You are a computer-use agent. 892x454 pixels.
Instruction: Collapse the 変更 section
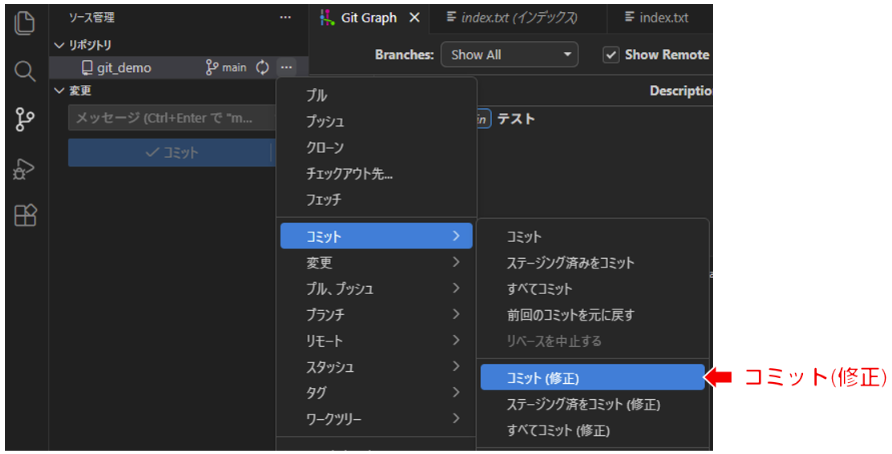tap(59, 91)
